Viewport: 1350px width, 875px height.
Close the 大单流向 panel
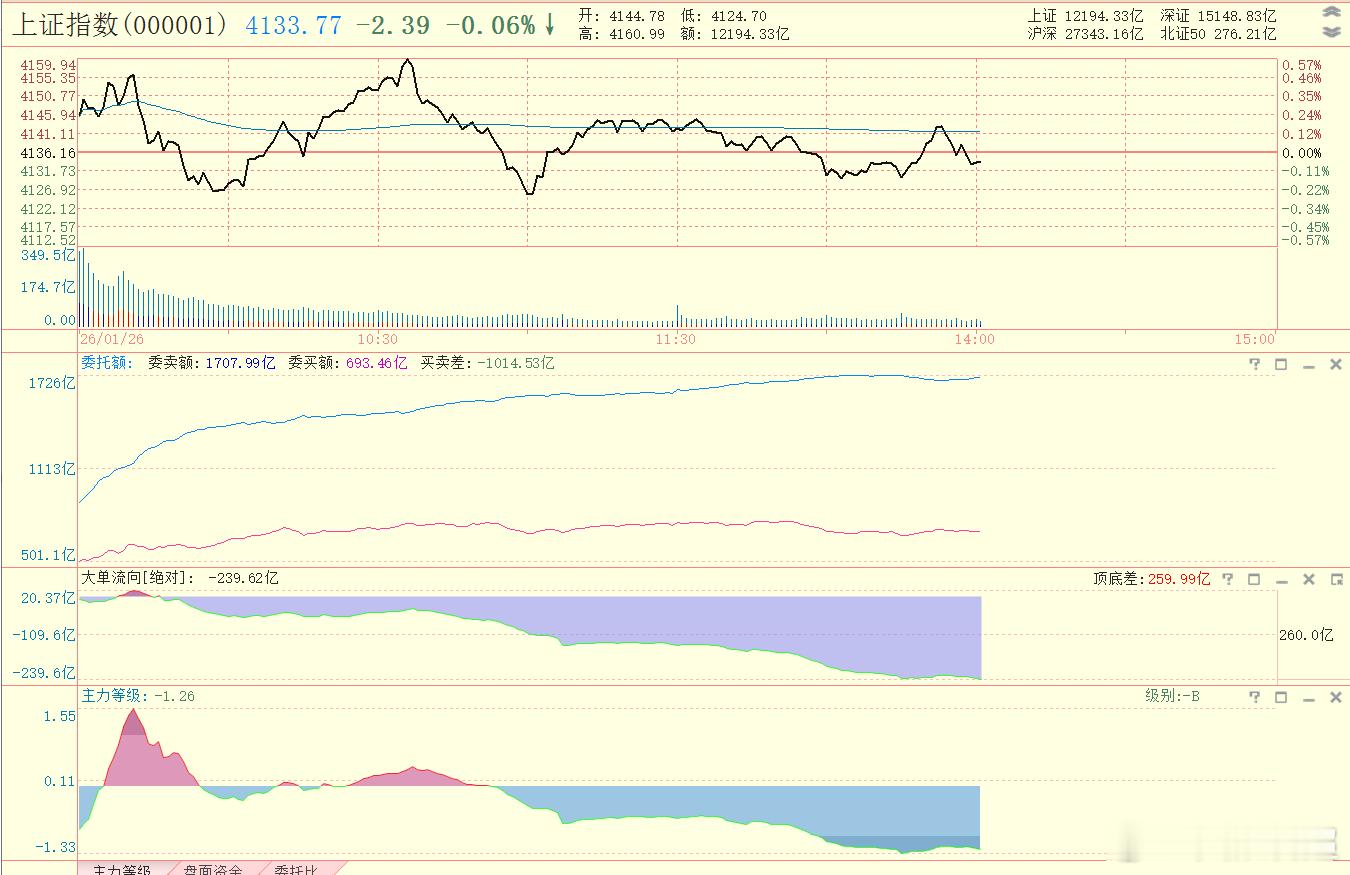pos(1308,579)
